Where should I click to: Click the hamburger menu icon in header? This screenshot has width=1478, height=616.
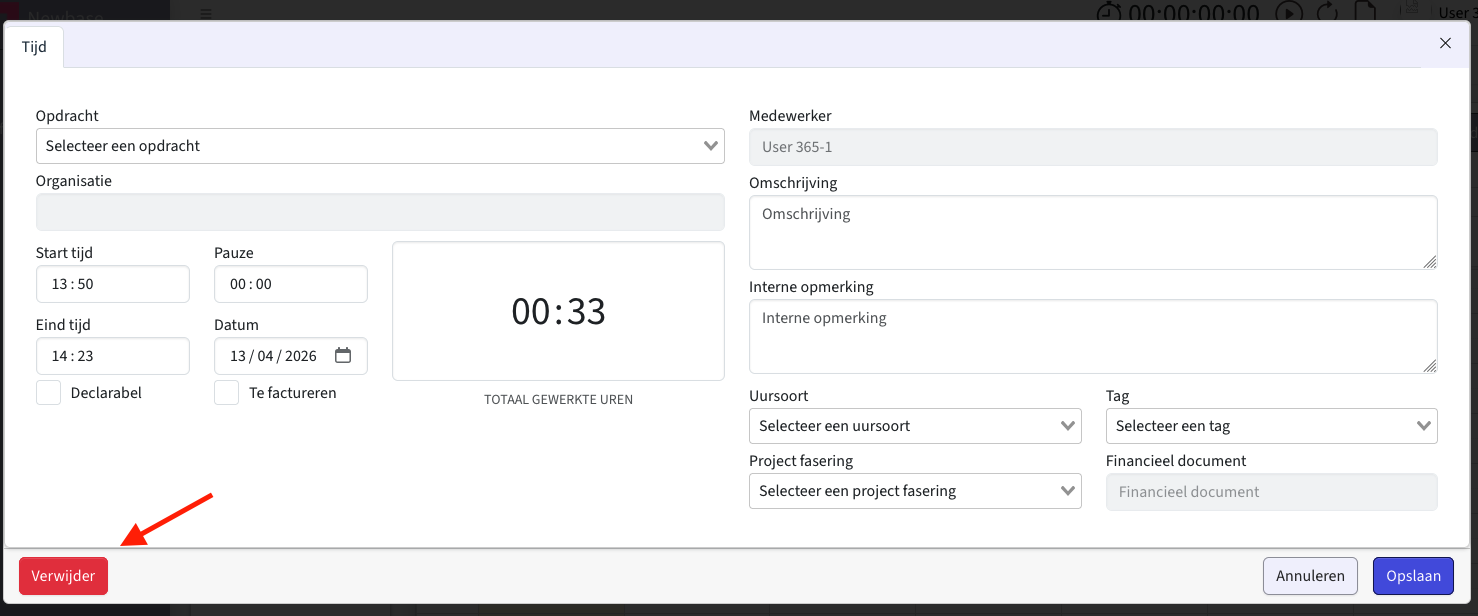click(206, 13)
